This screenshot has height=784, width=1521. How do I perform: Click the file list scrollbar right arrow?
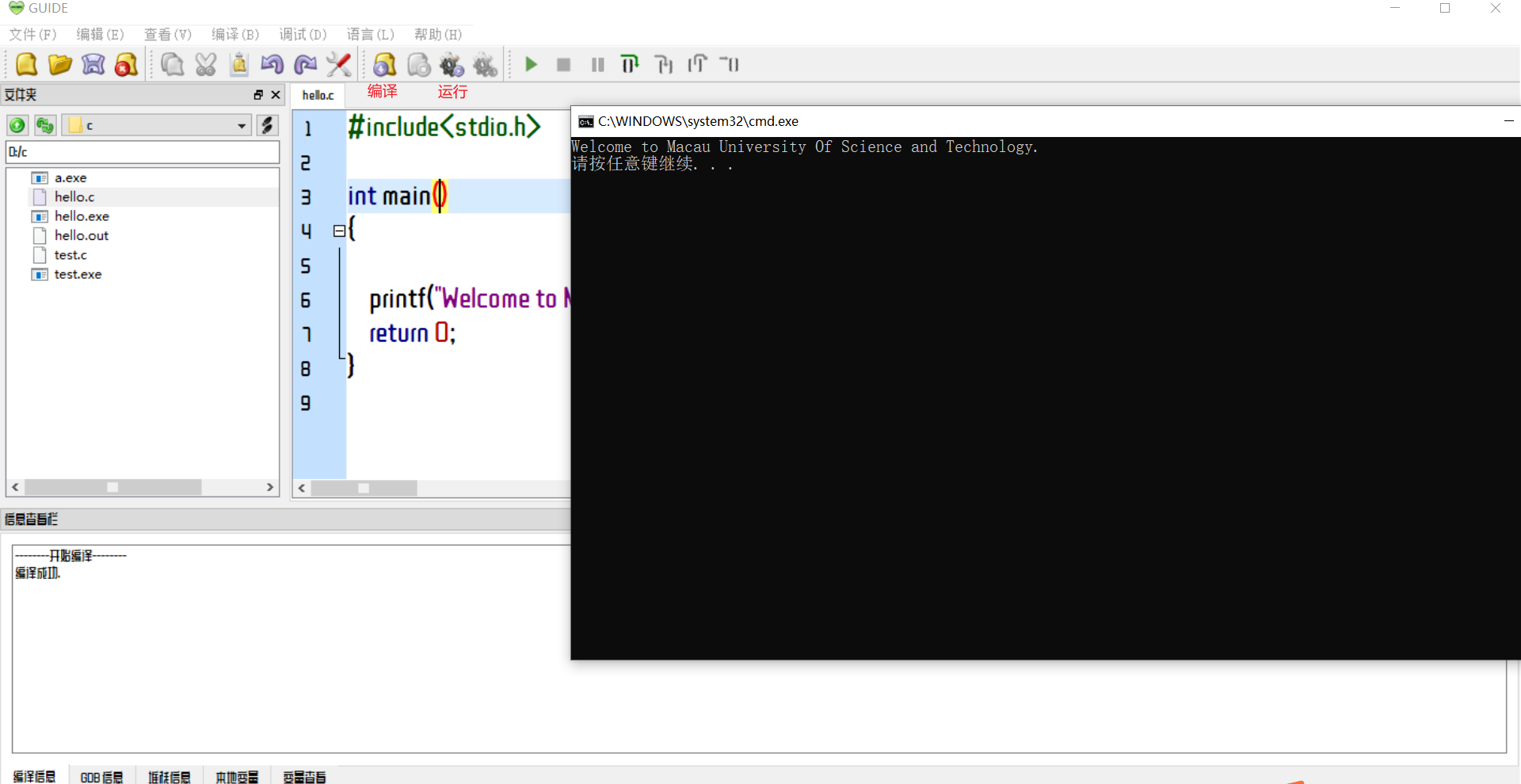pos(270,487)
